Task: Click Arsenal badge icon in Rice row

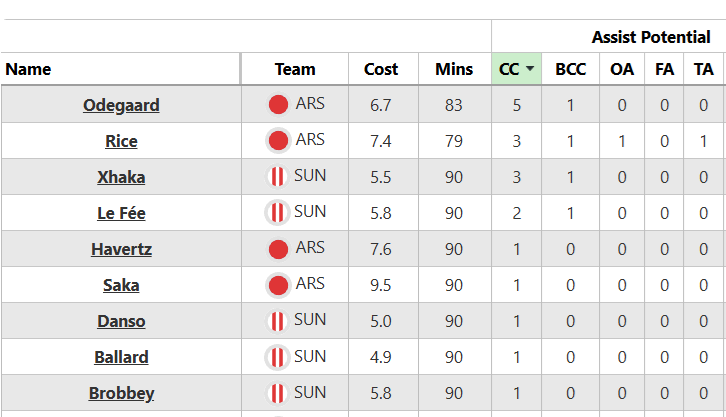Action: coord(278,140)
